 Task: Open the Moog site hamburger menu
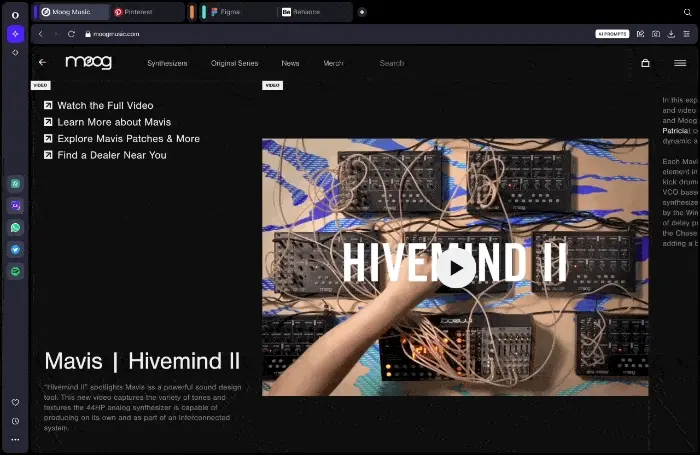click(x=680, y=63)
